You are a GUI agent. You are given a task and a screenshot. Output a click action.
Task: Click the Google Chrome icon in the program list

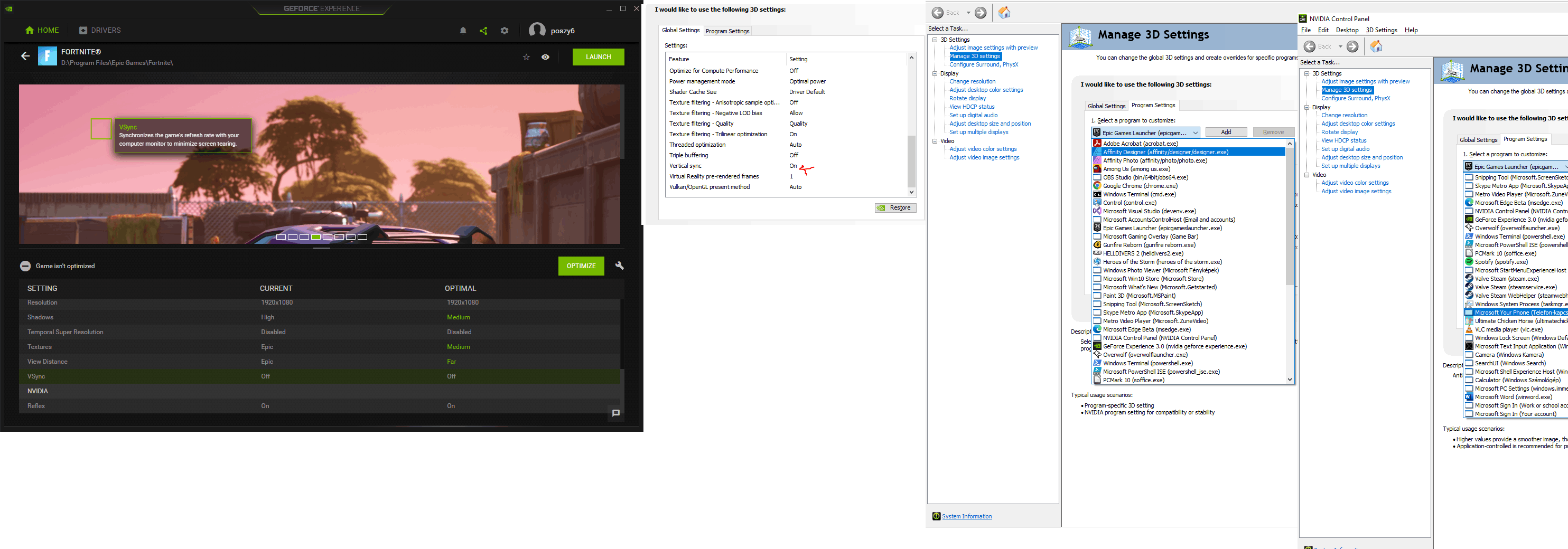pyautogui.click(x=1097, y=185)
